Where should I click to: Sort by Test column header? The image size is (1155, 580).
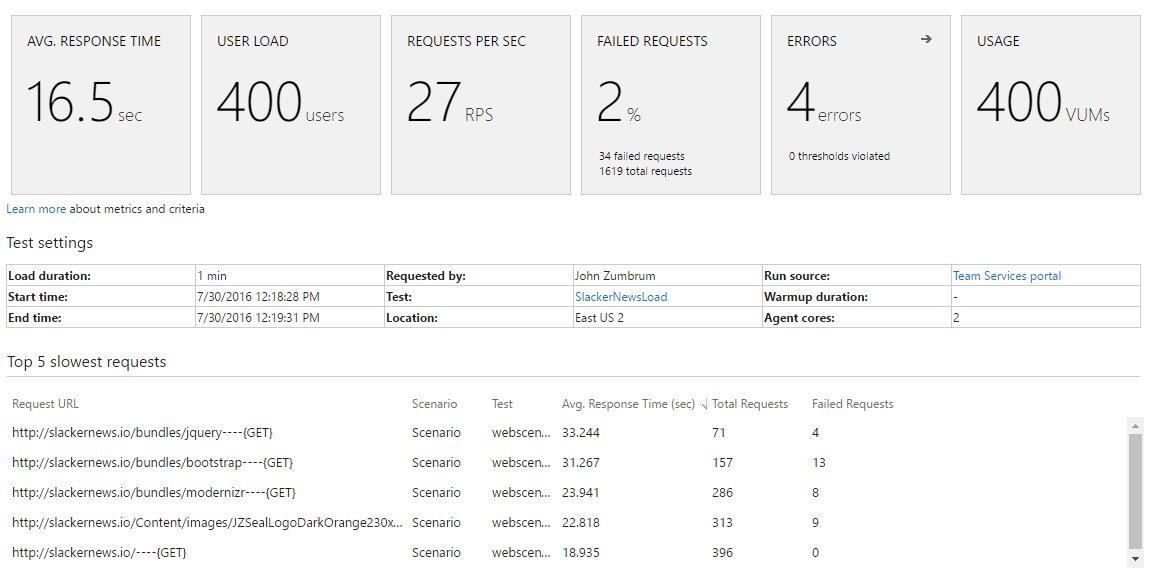[x=502, y=404]
